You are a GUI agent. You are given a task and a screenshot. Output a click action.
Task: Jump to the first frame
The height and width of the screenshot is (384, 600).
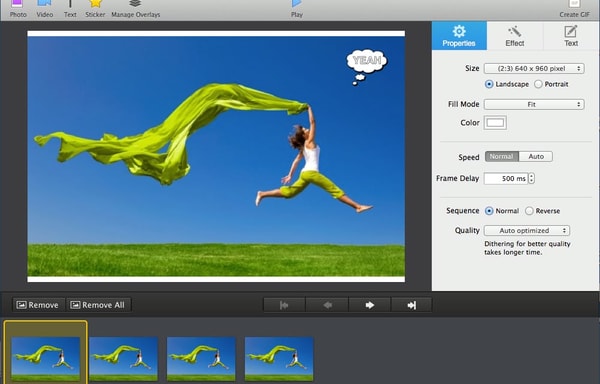pos(284,305)
